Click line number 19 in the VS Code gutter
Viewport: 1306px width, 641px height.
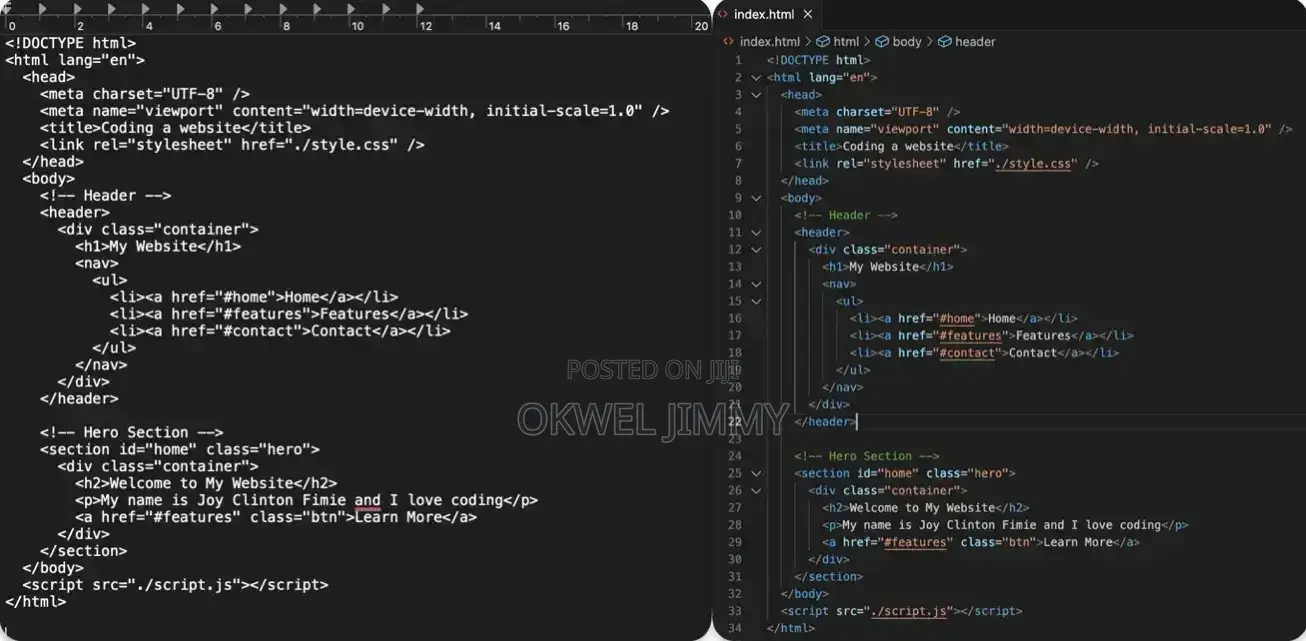click(735, 370)
